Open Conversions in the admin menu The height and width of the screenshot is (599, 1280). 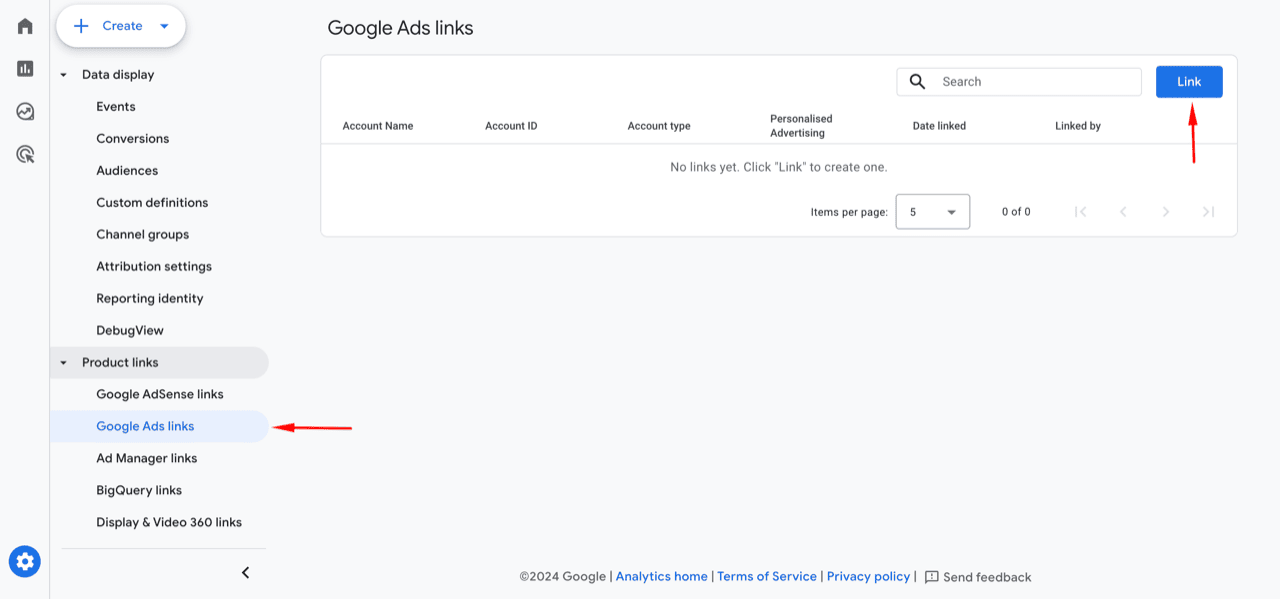[133, 139]
